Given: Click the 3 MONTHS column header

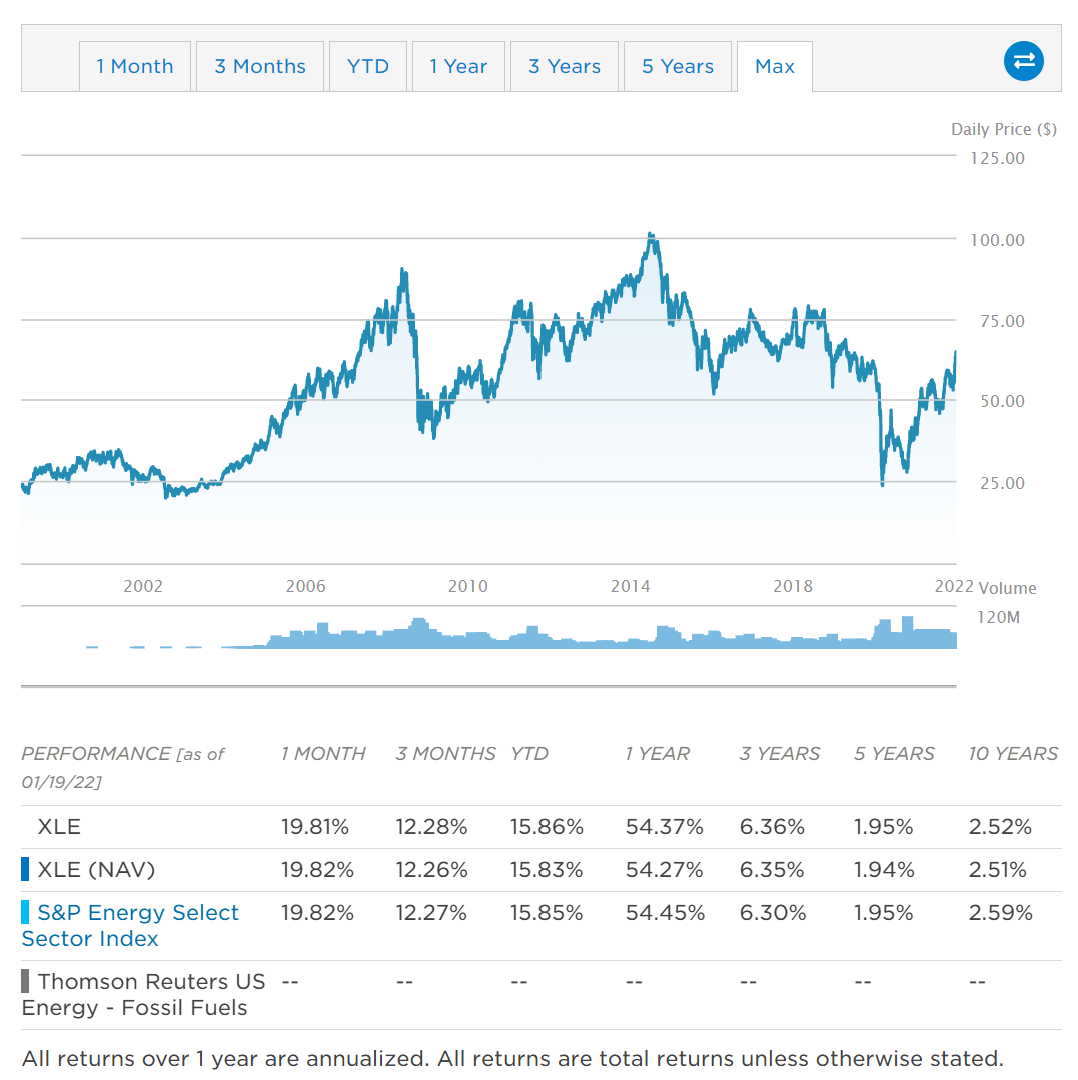Looking at the screenshot, I should 445,754.
